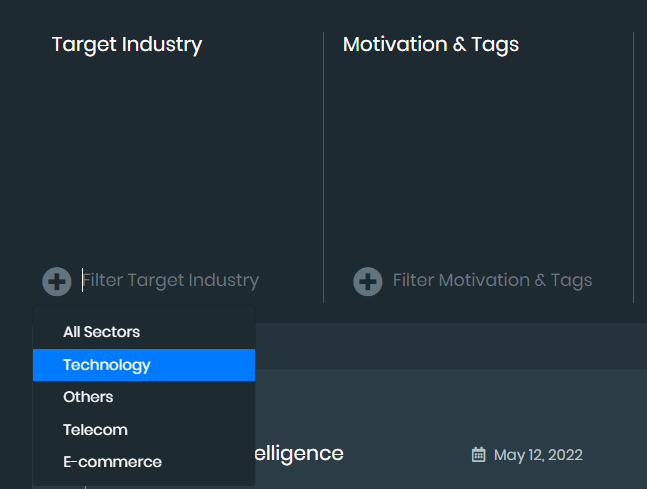647x489 pixels.
Task: Choose E-commerce from the dropdown menu
Action: [112, 462]
